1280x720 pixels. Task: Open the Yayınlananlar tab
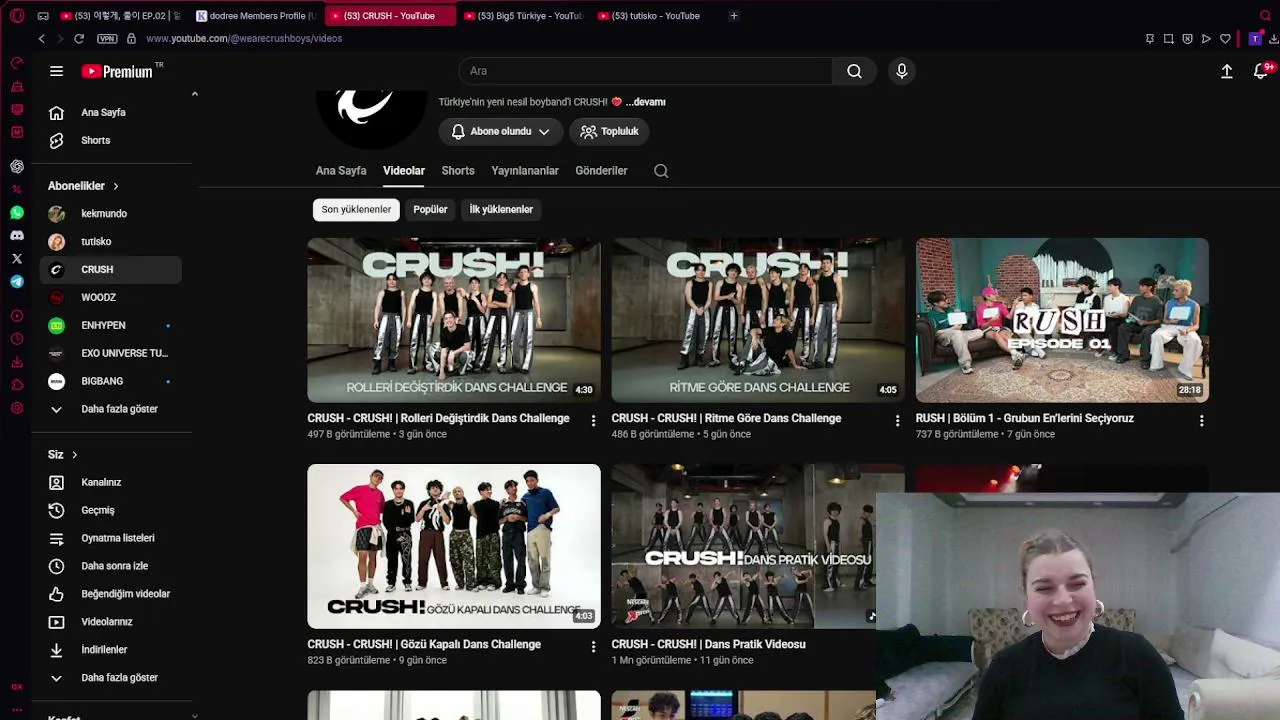pos(525,171)
